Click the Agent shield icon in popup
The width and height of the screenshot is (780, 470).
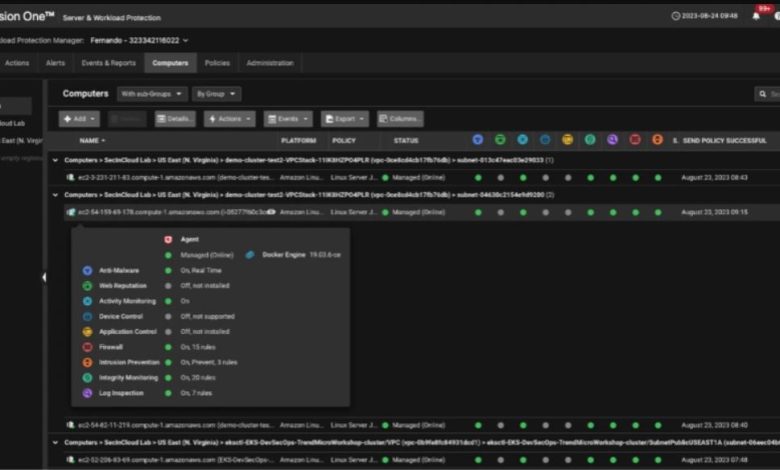[x=168, y=240]
